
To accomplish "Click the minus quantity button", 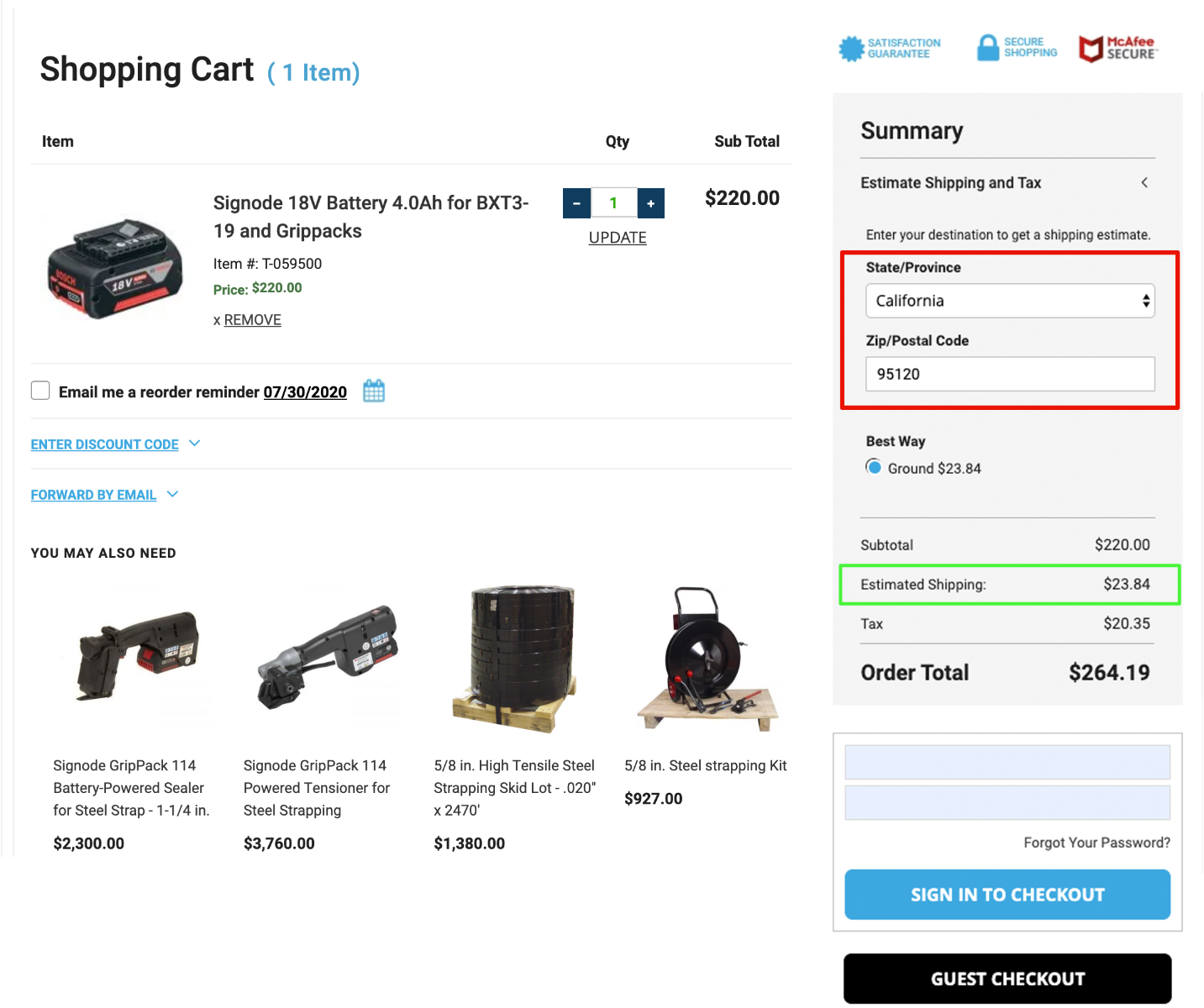I will (576, 203).
